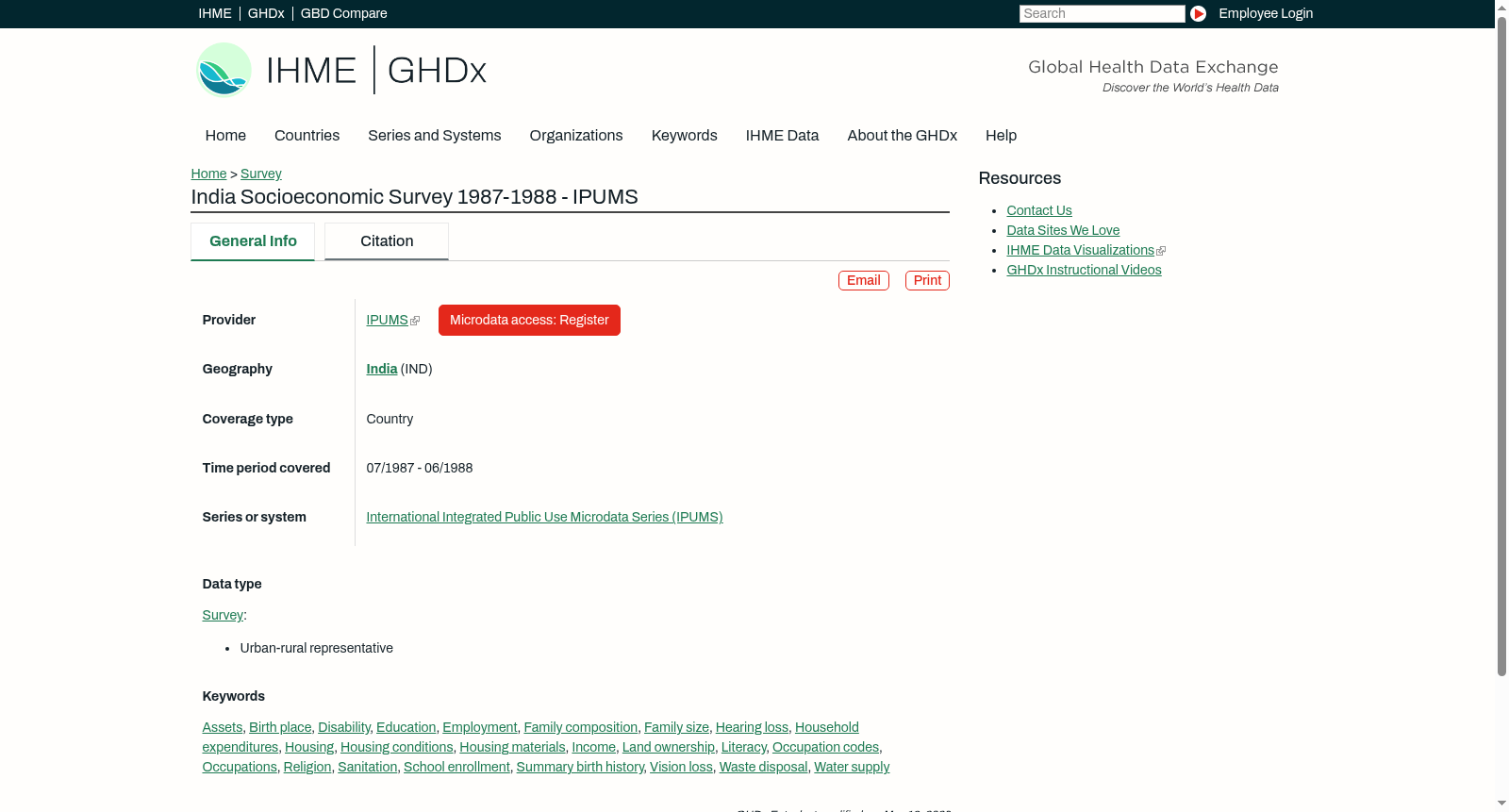Open the Housing conditions keyword
This screenshot has width=1509, height=812.
click(397, 747)
